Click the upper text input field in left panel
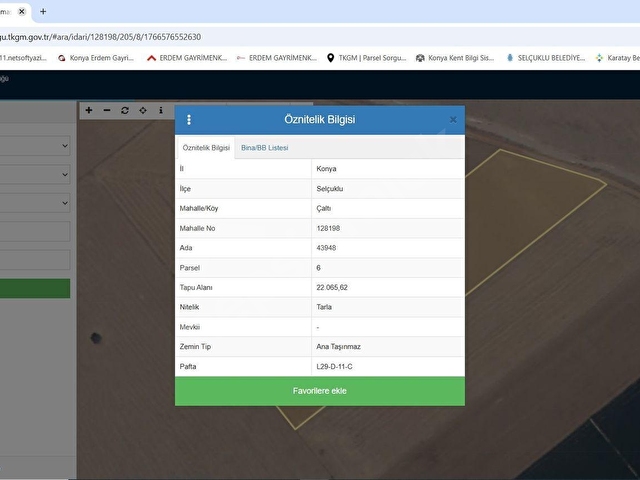640x480 pixels. pos(35,231)
